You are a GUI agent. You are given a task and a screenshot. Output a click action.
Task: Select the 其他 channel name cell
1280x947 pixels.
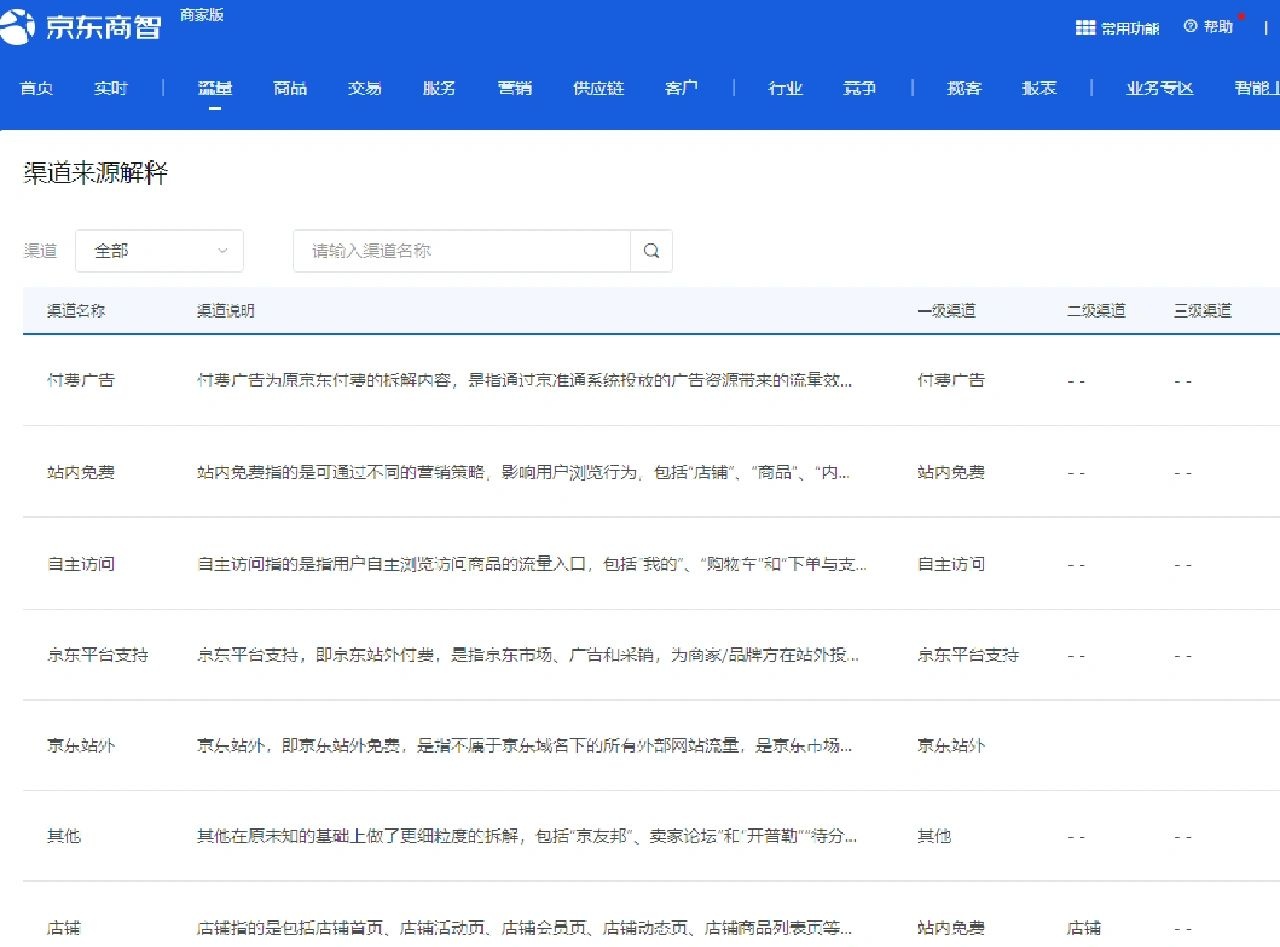pyautogui.click(x=64, y=836)
